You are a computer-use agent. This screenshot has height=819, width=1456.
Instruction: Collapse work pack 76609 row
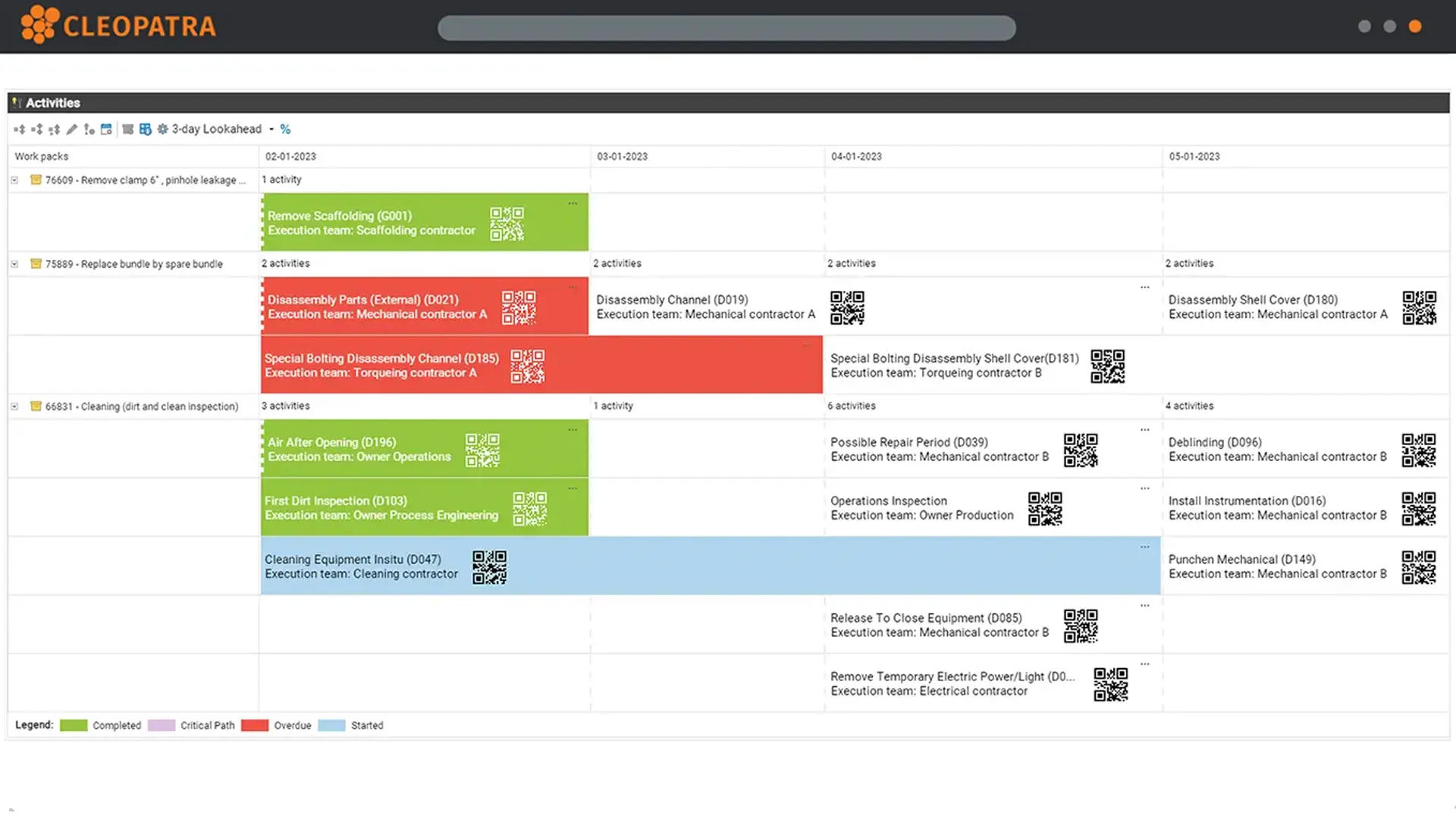coord(14,180)
